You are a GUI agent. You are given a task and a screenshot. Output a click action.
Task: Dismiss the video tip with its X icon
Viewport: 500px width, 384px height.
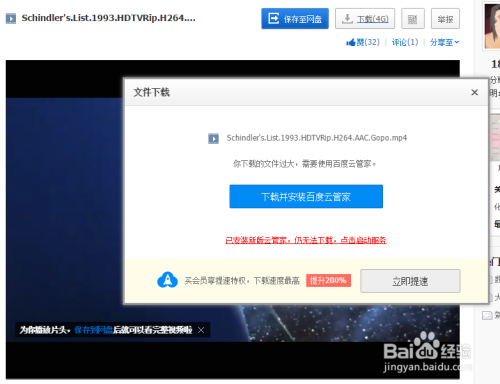[201, 330]
